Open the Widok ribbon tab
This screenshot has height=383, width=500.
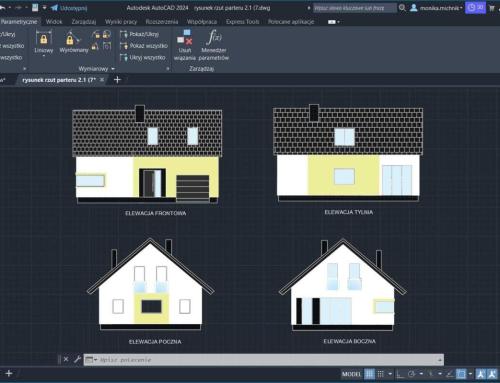tap(54, 22)
